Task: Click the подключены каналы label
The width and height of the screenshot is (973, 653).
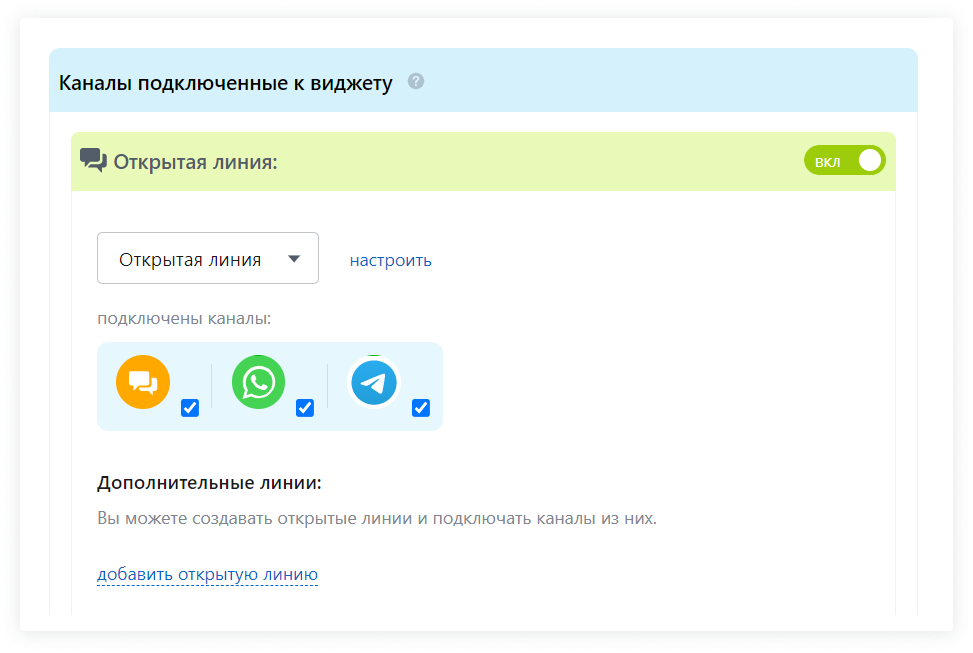Action: pos(184,319)
